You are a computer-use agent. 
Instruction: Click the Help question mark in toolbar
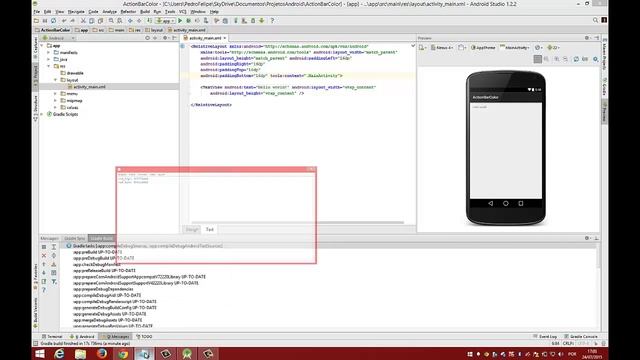point(272,20)
